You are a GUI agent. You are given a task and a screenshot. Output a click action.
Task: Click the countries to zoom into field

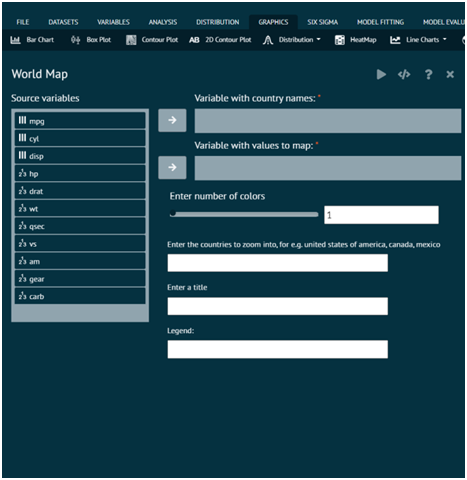277,263
